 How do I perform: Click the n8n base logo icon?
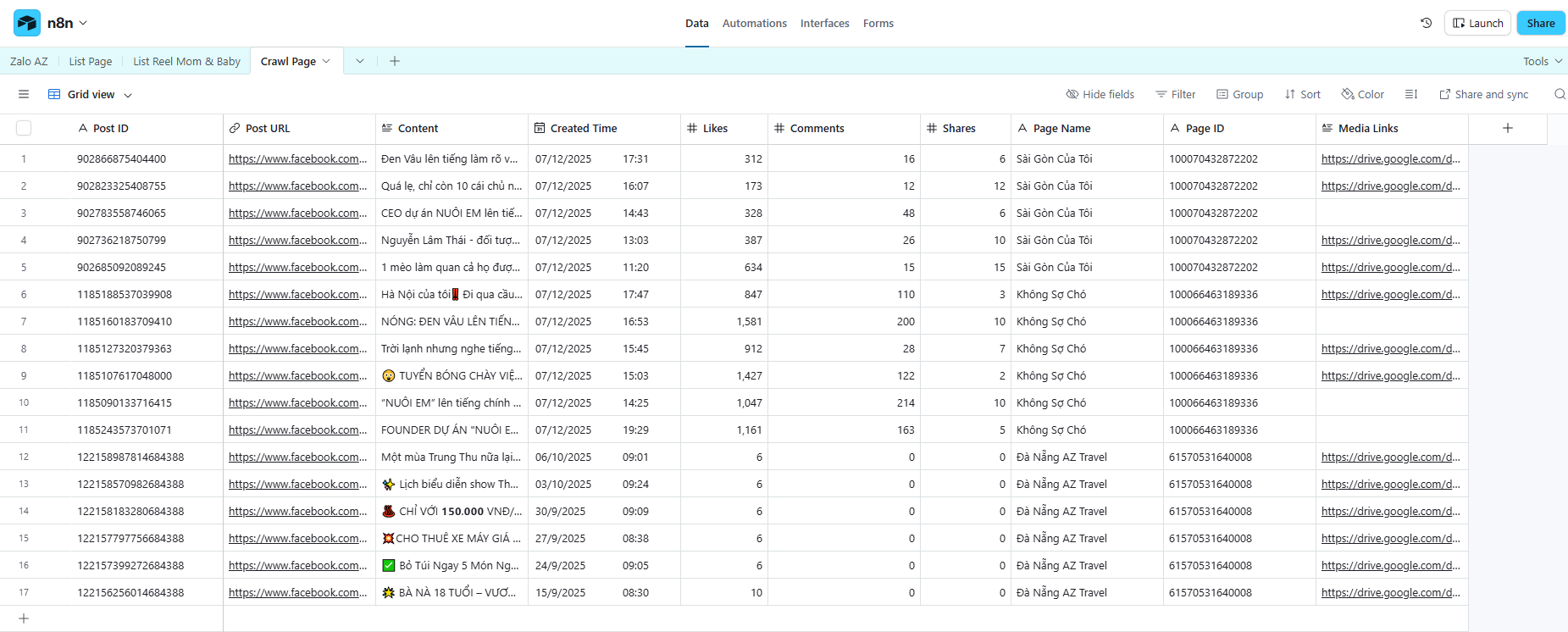(x=27, y=23)
